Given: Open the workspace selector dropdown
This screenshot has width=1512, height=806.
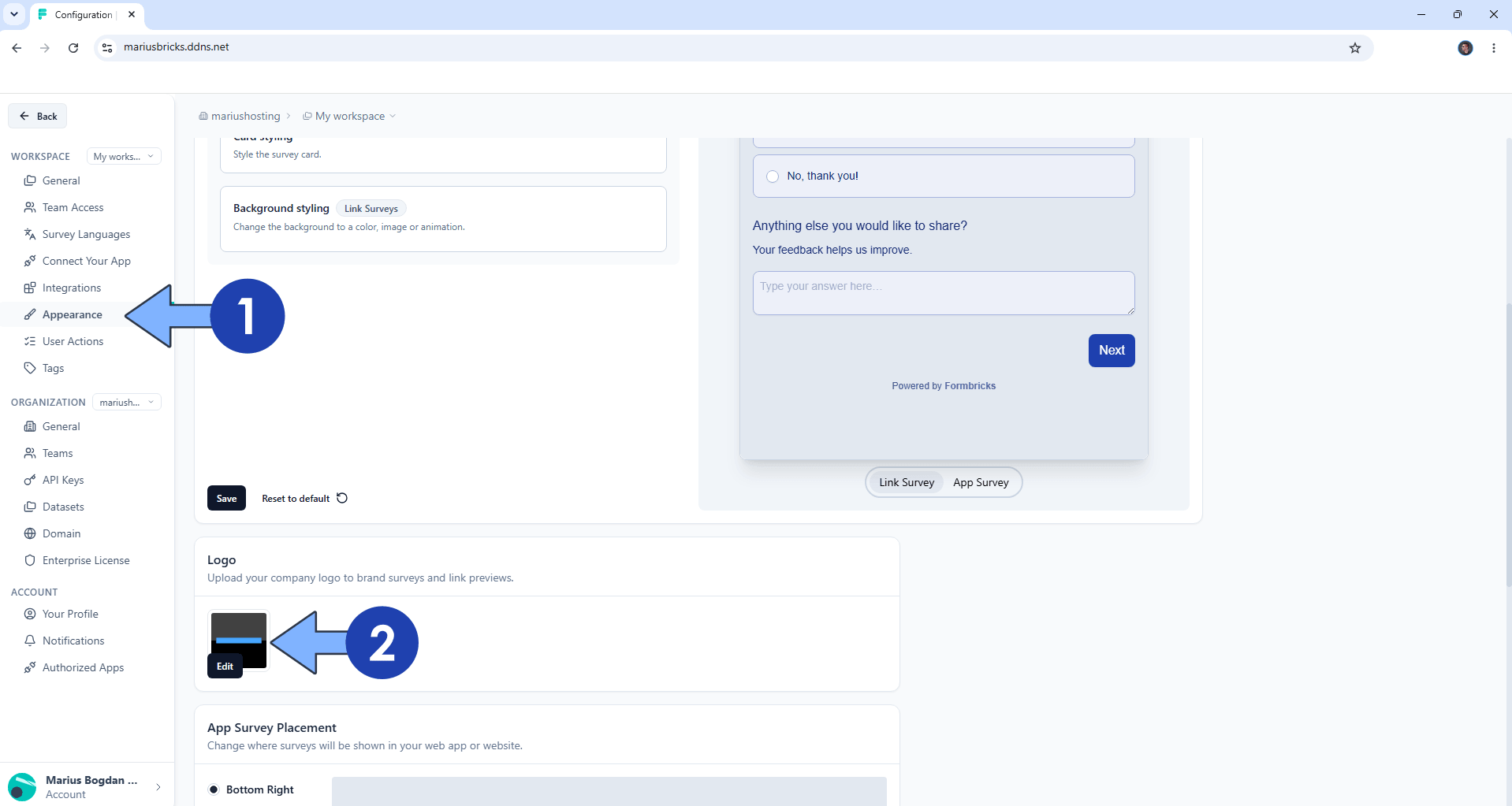Looking at the screenshot, I should coord(124,156).
